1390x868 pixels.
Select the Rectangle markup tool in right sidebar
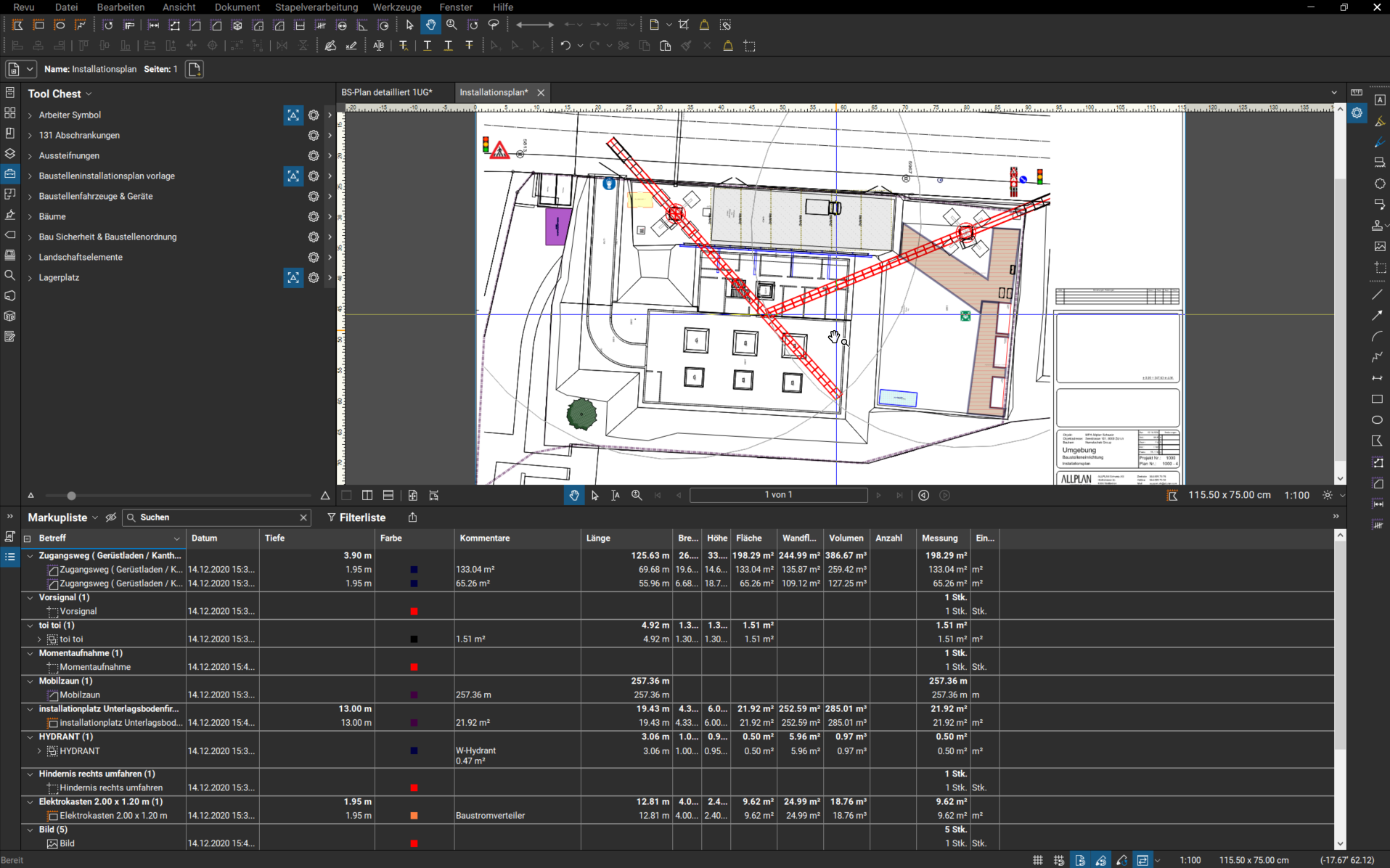pos(1377,399)
